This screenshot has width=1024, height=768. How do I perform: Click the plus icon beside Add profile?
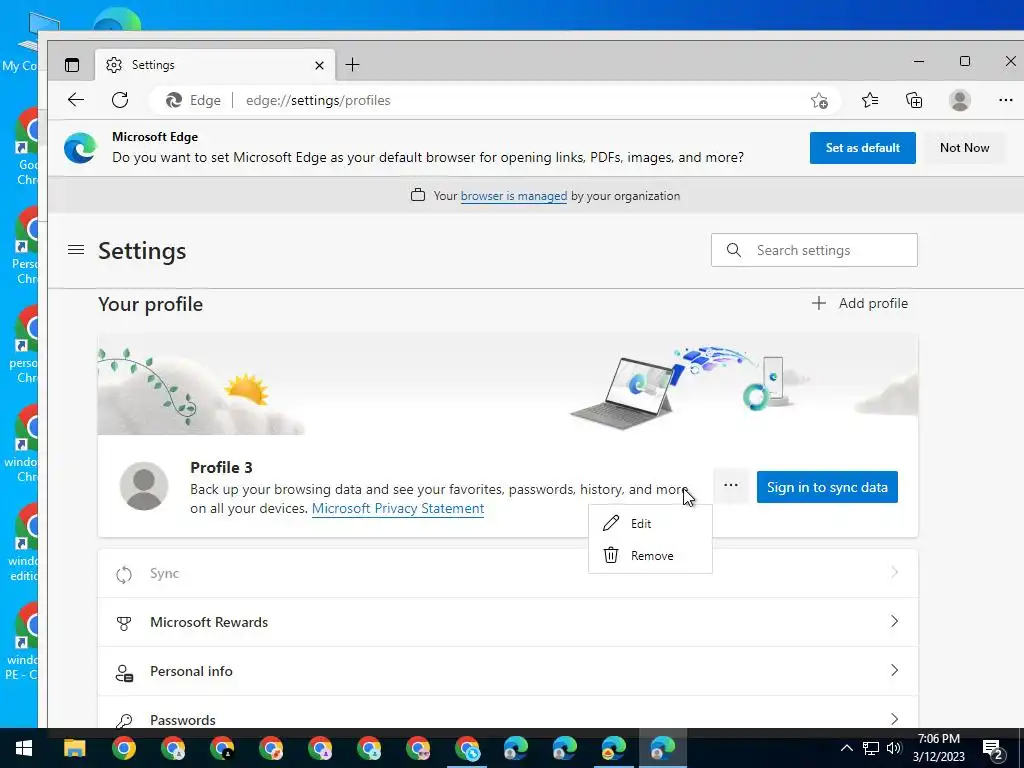pyautogui.click(x=818, y=303)
